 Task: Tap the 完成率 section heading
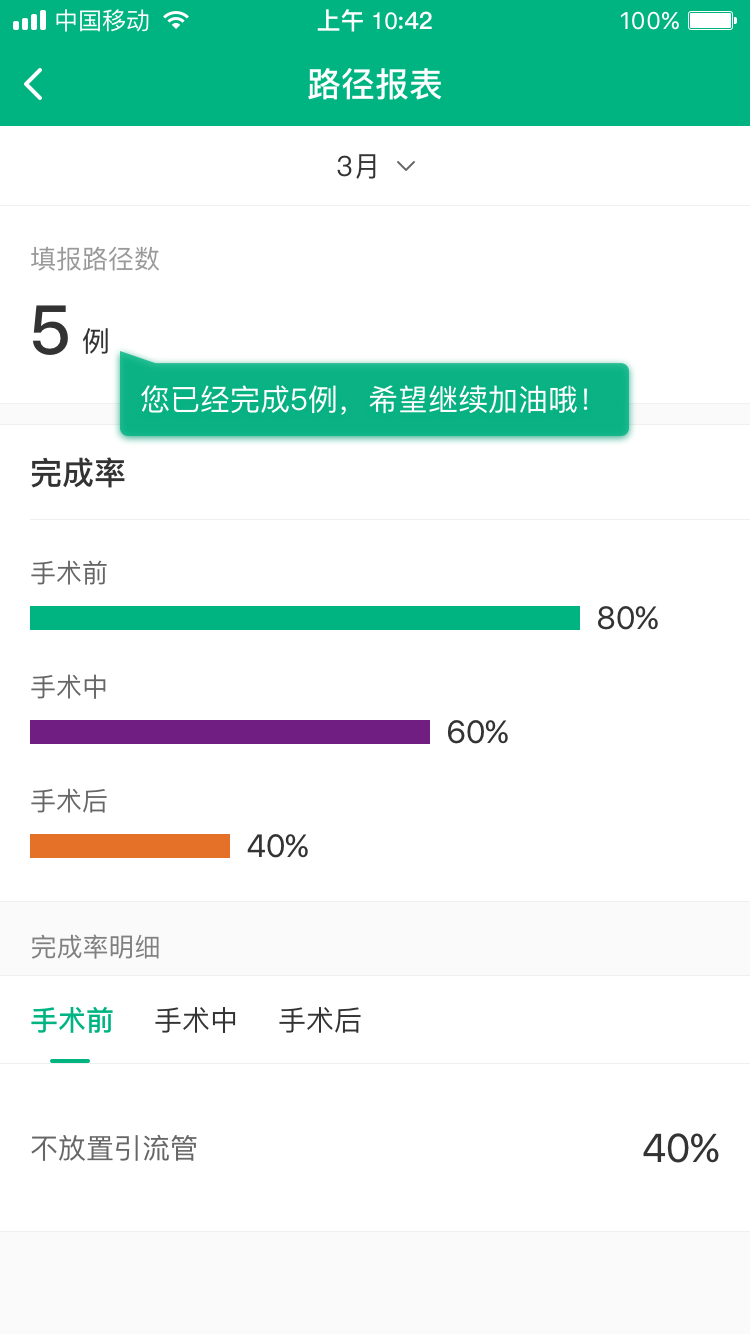click(78, 473)
